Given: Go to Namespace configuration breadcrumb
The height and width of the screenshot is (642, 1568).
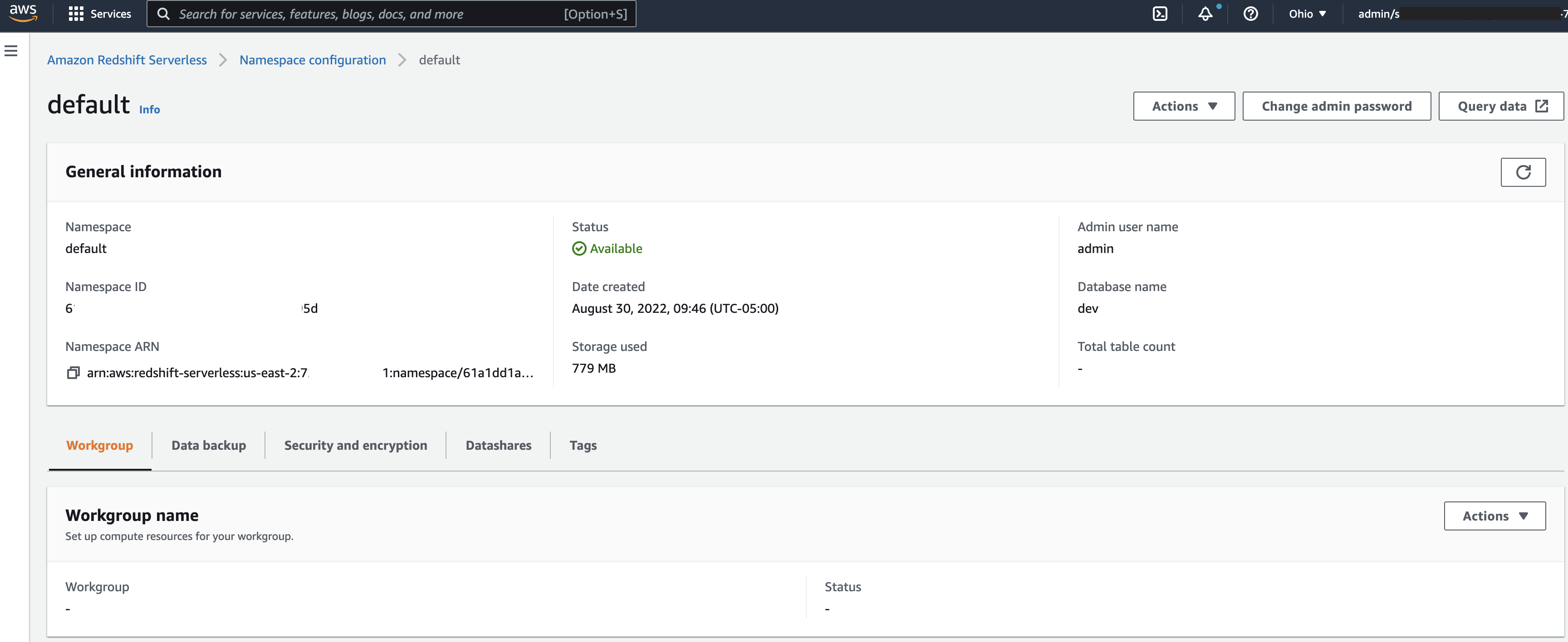Looking at the screenshot, I should 312,60.
